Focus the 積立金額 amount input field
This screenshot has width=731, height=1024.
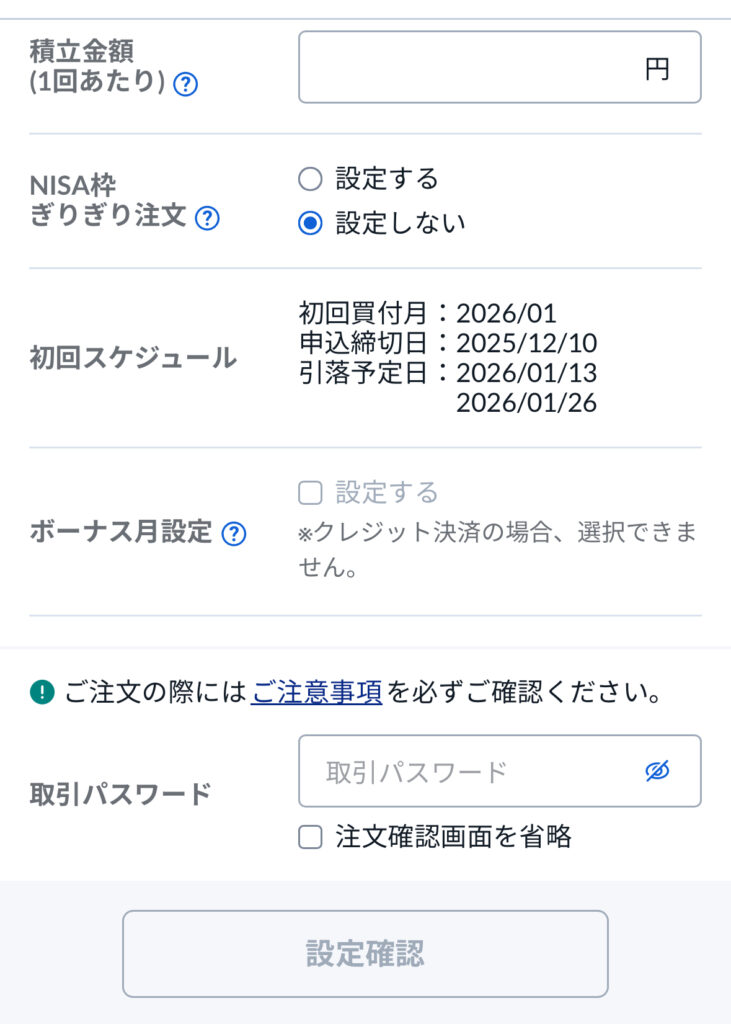coord(470,68)
